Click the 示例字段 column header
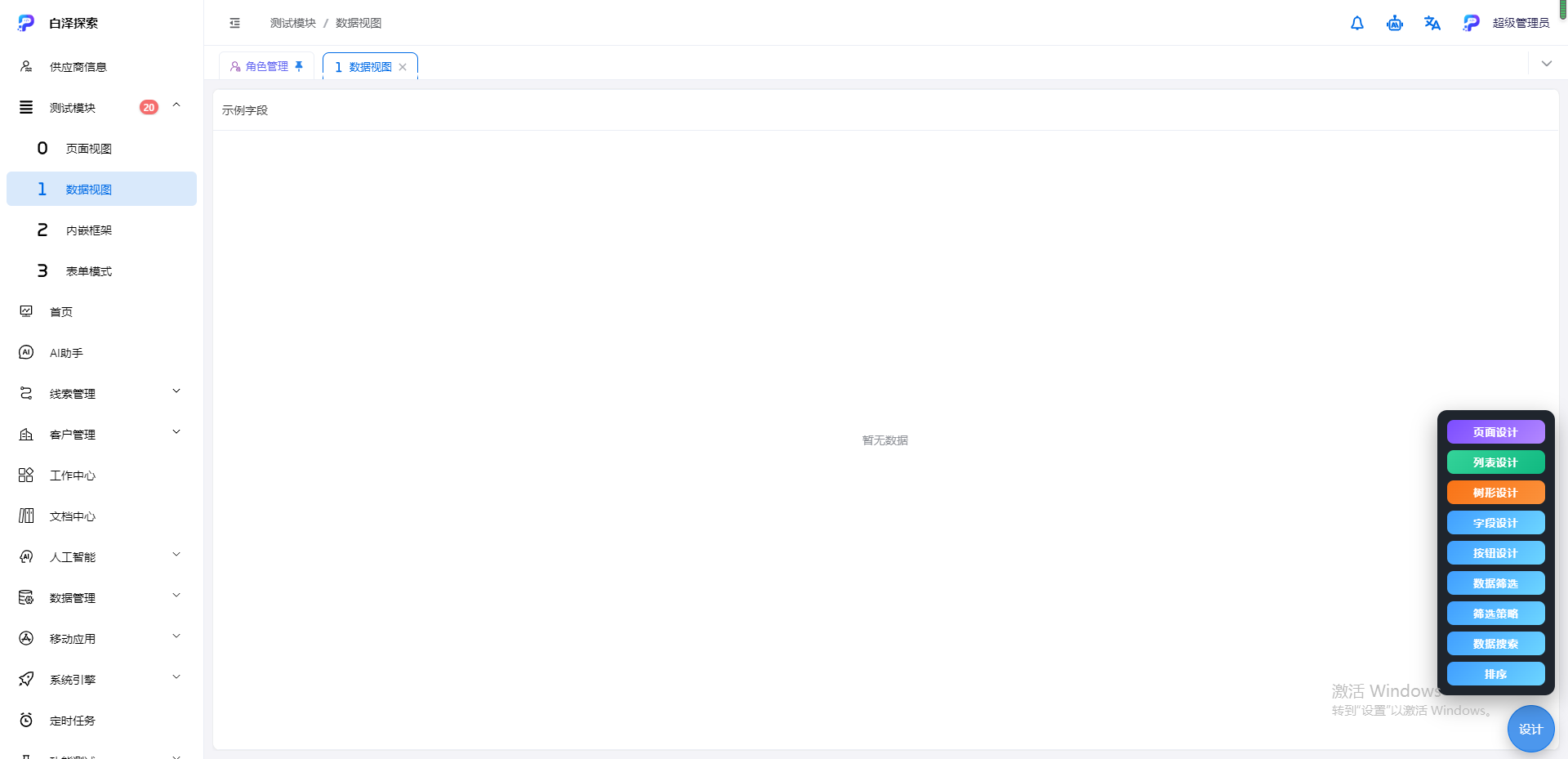Image resolution: width=1568 pixels, height=759 pixels. click(245, 110)
